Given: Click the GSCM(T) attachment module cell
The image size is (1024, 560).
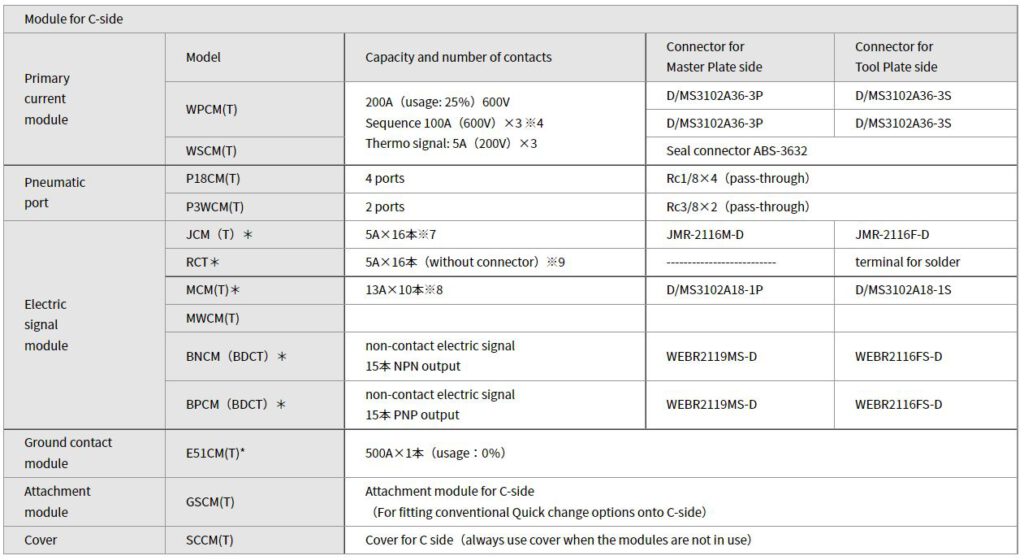Looking at the screenshot, I should (255, 502).
